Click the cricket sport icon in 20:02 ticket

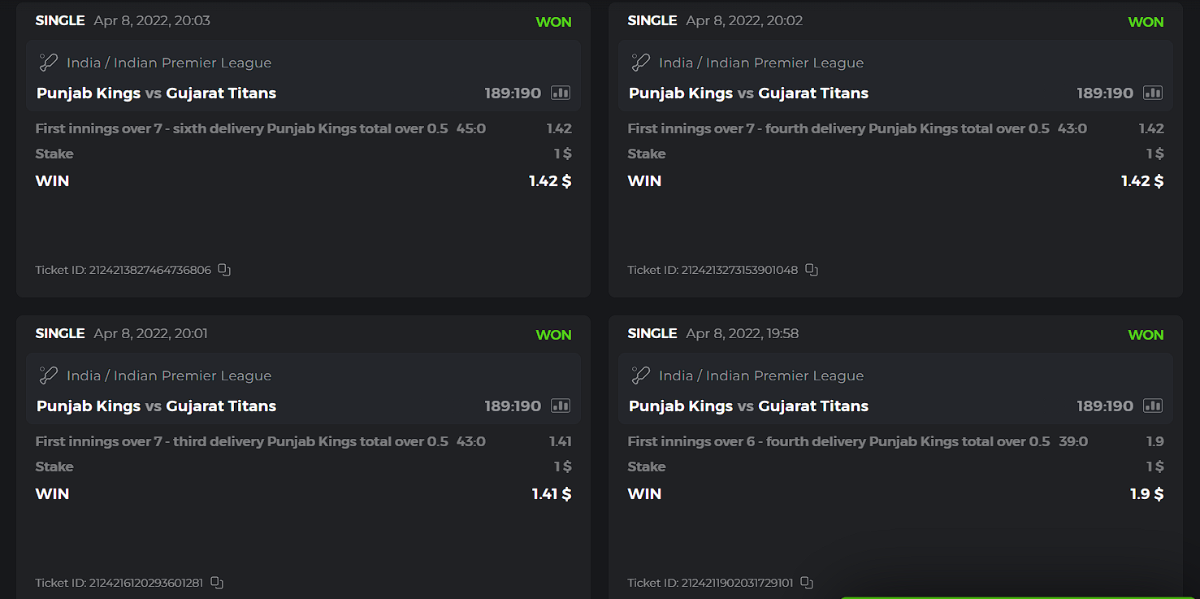coord(641,63)
